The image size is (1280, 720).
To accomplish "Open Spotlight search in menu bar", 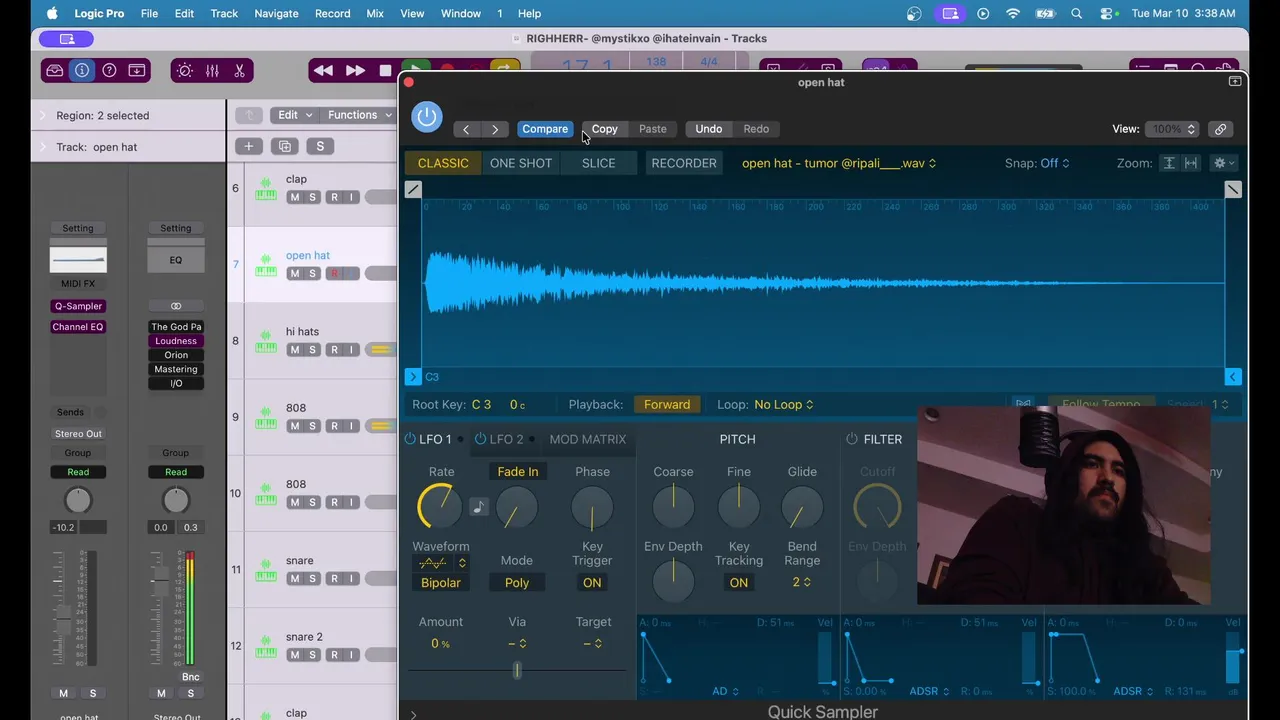I will [x=1076, y=14].
